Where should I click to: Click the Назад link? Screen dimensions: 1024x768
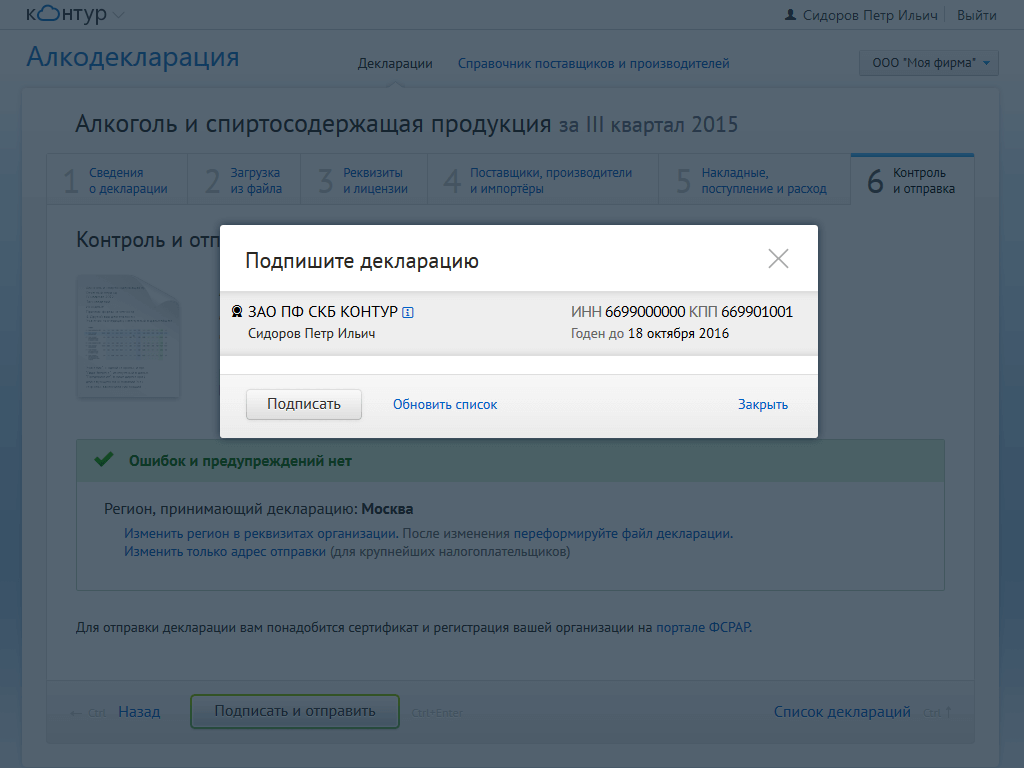[x=139, y=712]
